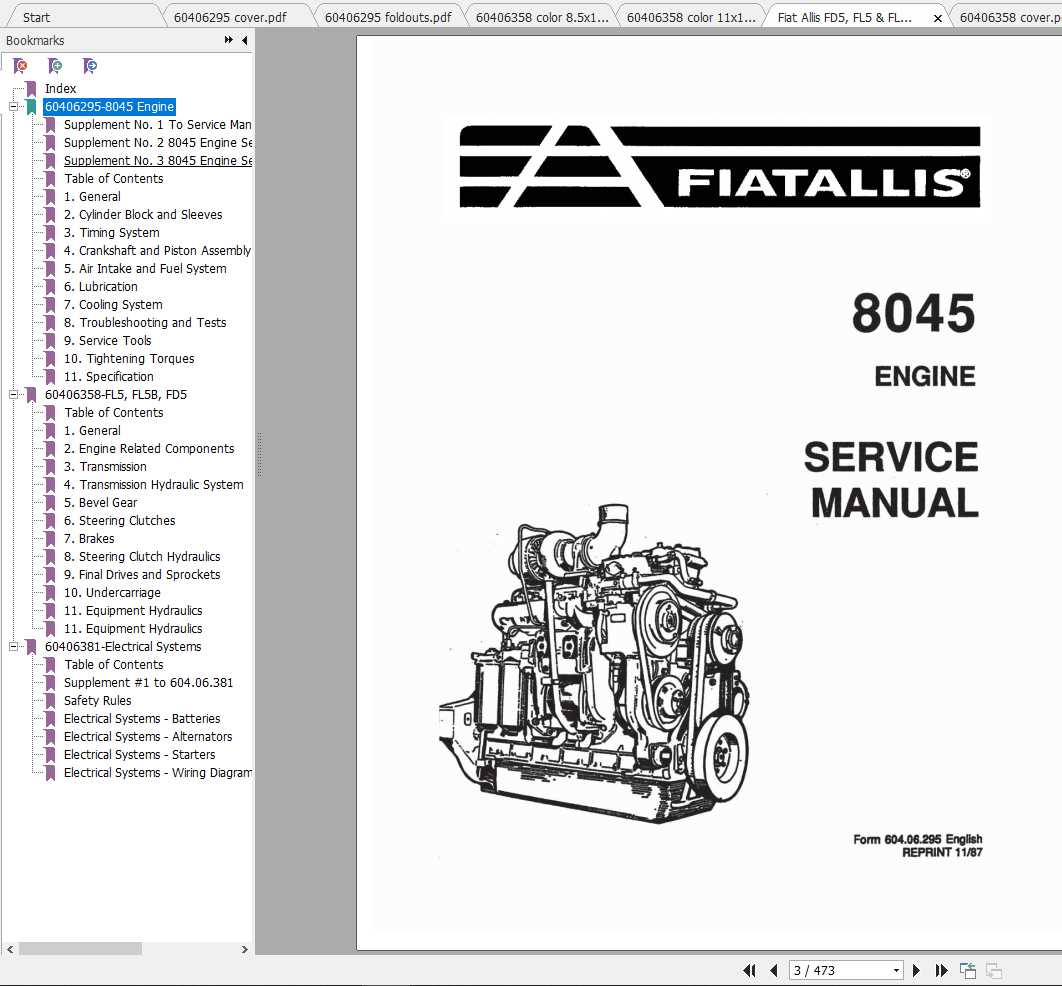The height and width of the screenshot is (986, 1062).
Task: Click the greyed-out next view icon
Action: pyautogui.click(x=994, y=970)
